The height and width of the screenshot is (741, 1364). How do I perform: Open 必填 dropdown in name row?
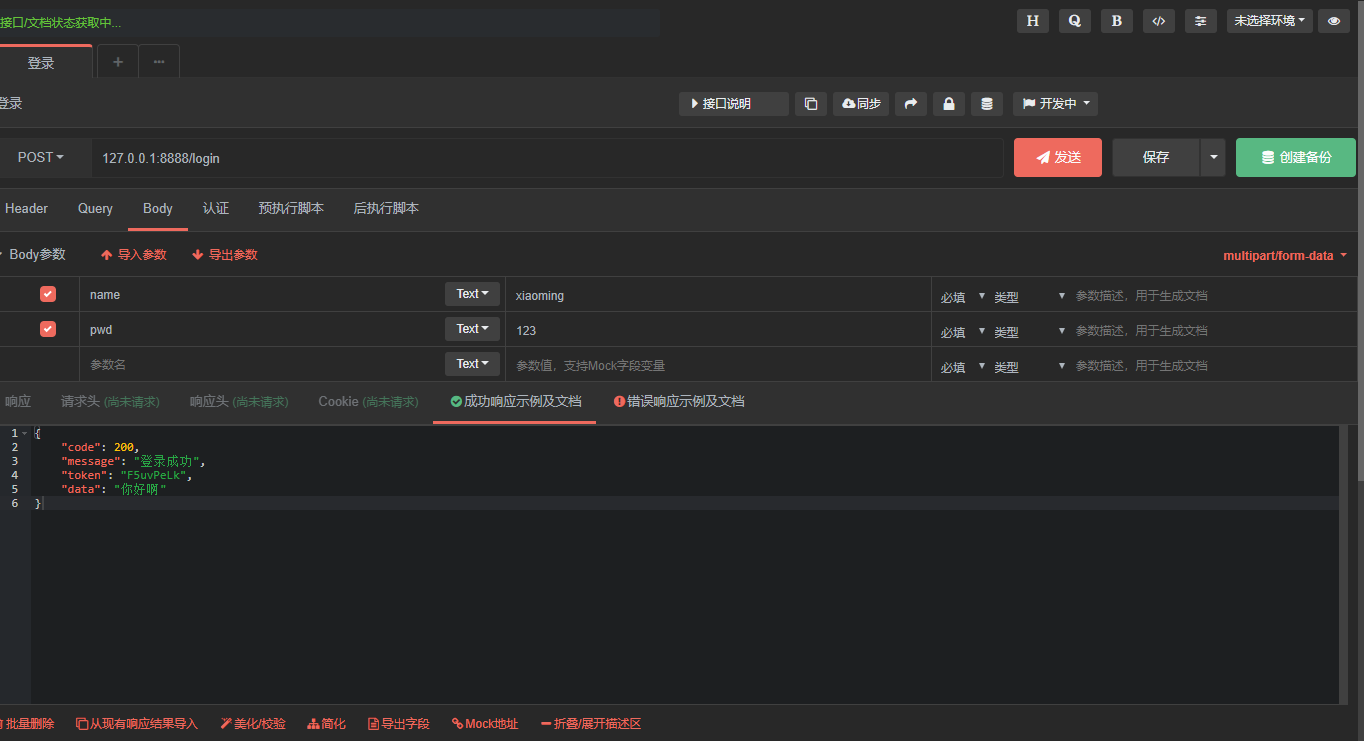click(x=963, y=296)
